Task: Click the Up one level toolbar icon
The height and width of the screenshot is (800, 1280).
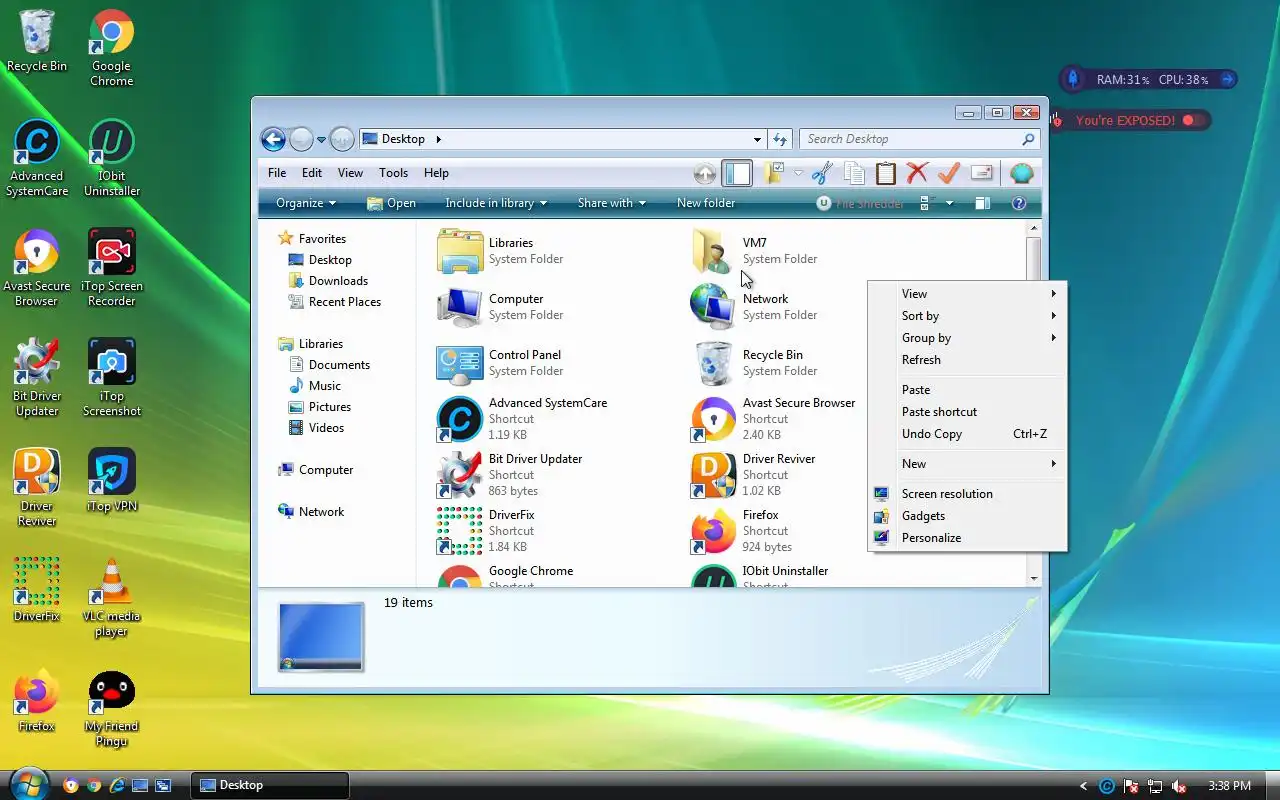Action: pyautogui.click(x=705, y=173)
